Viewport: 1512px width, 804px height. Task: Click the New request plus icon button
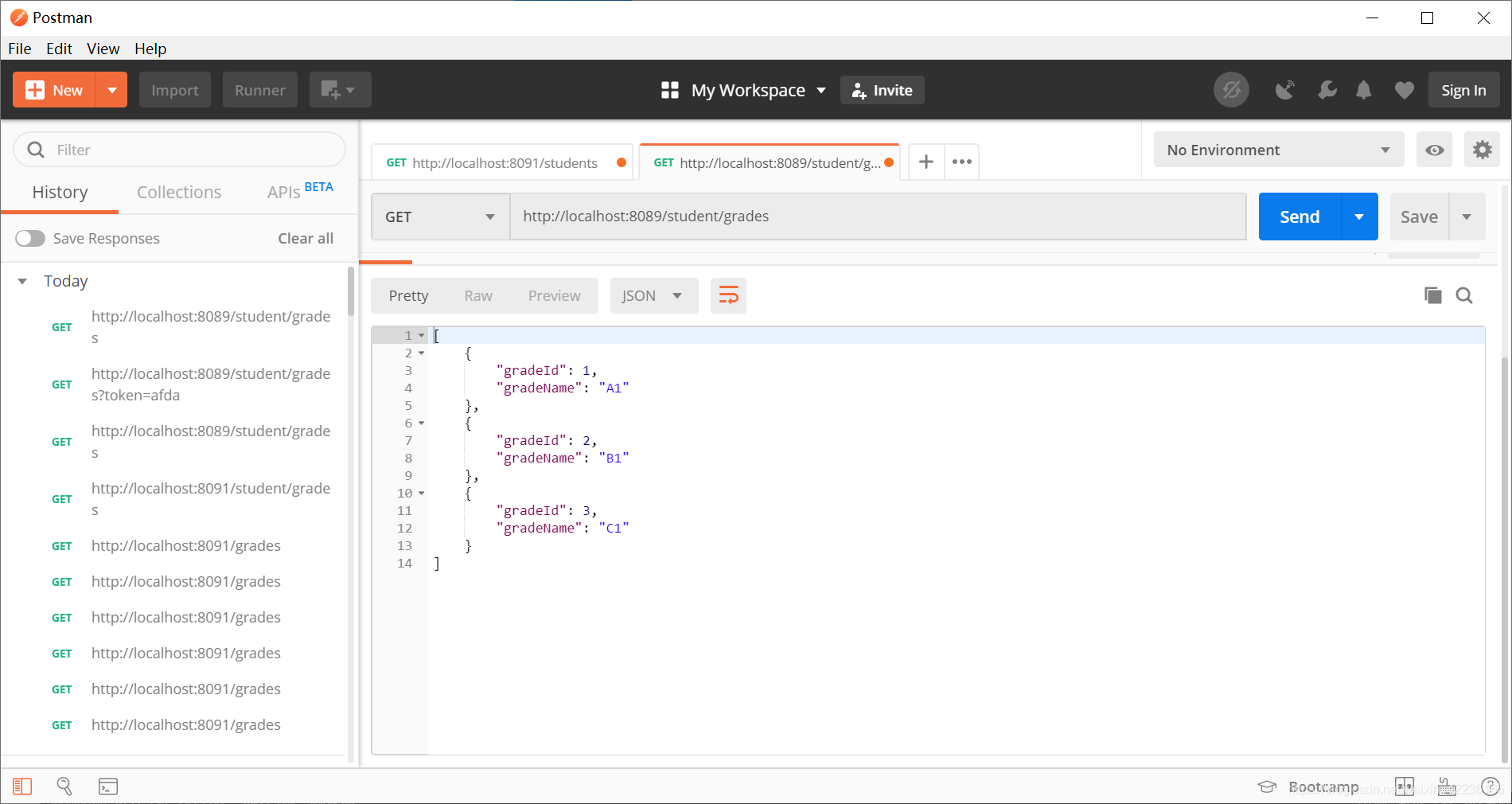pyautogui.click(x=54, y=90)
